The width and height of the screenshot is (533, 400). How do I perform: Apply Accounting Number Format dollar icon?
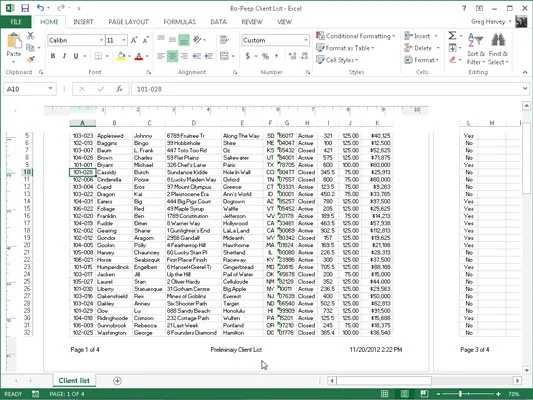click(248, 56)
